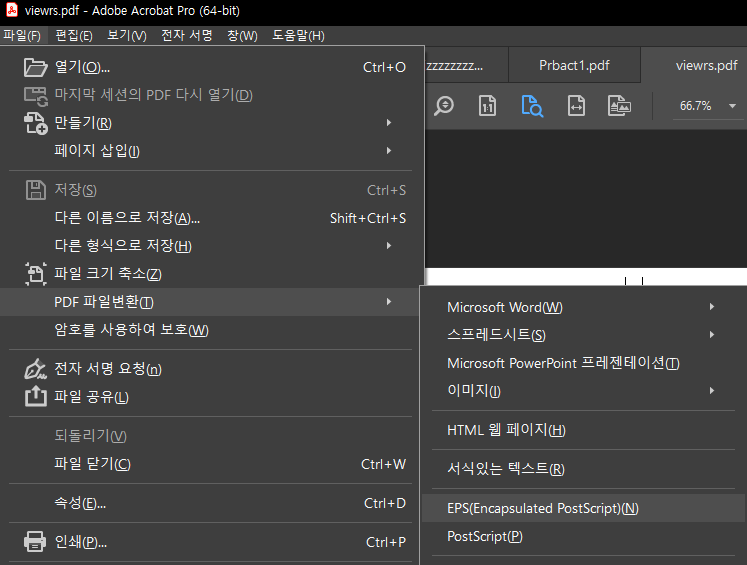Click the 66.7% zoom value field
This screenshot has height=565, width=747.
tap(696, 106)
